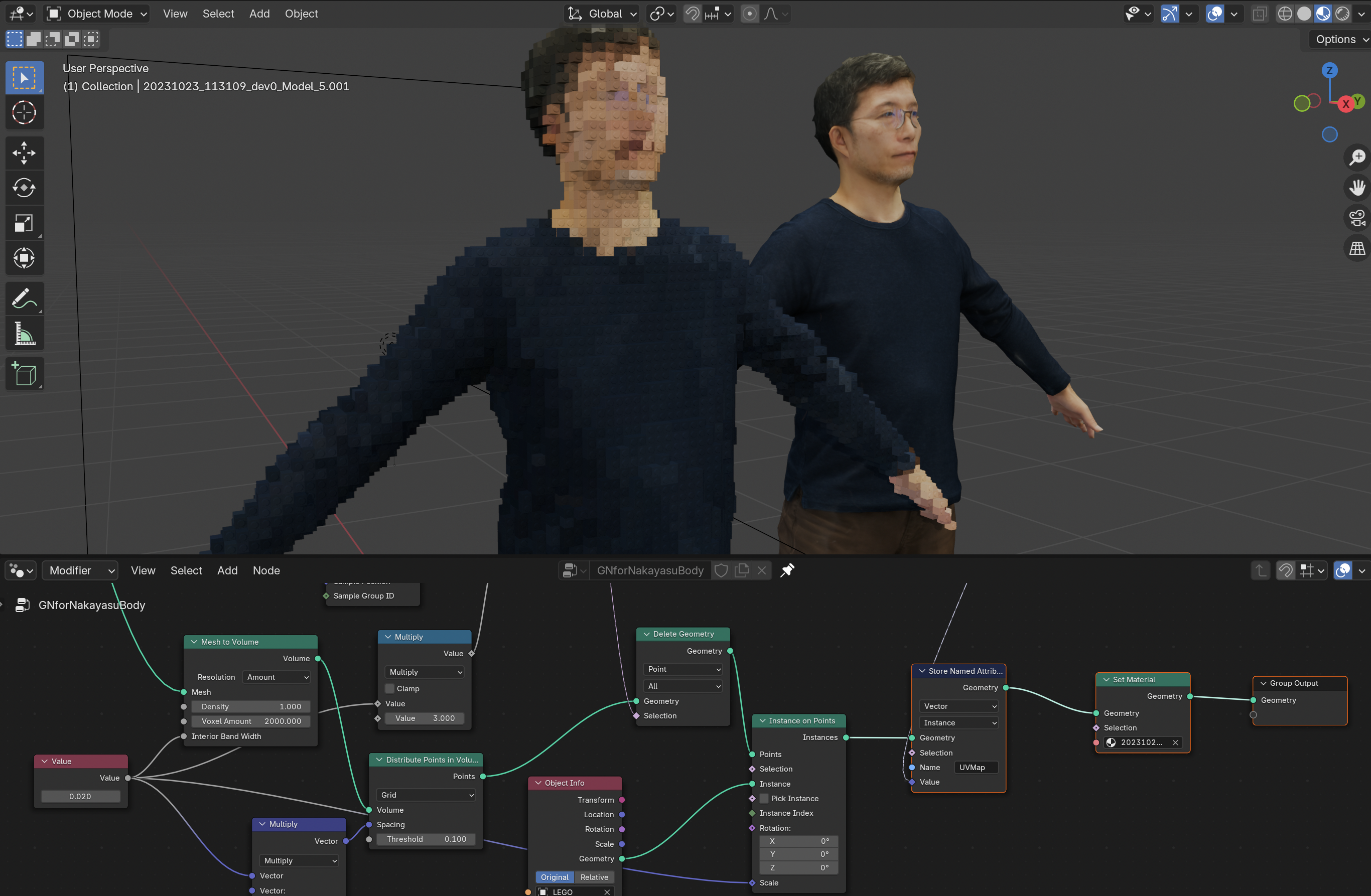Click Original button in Object Info node
The width and height of the screenshot is (1371, 896).
pos(554,877)
